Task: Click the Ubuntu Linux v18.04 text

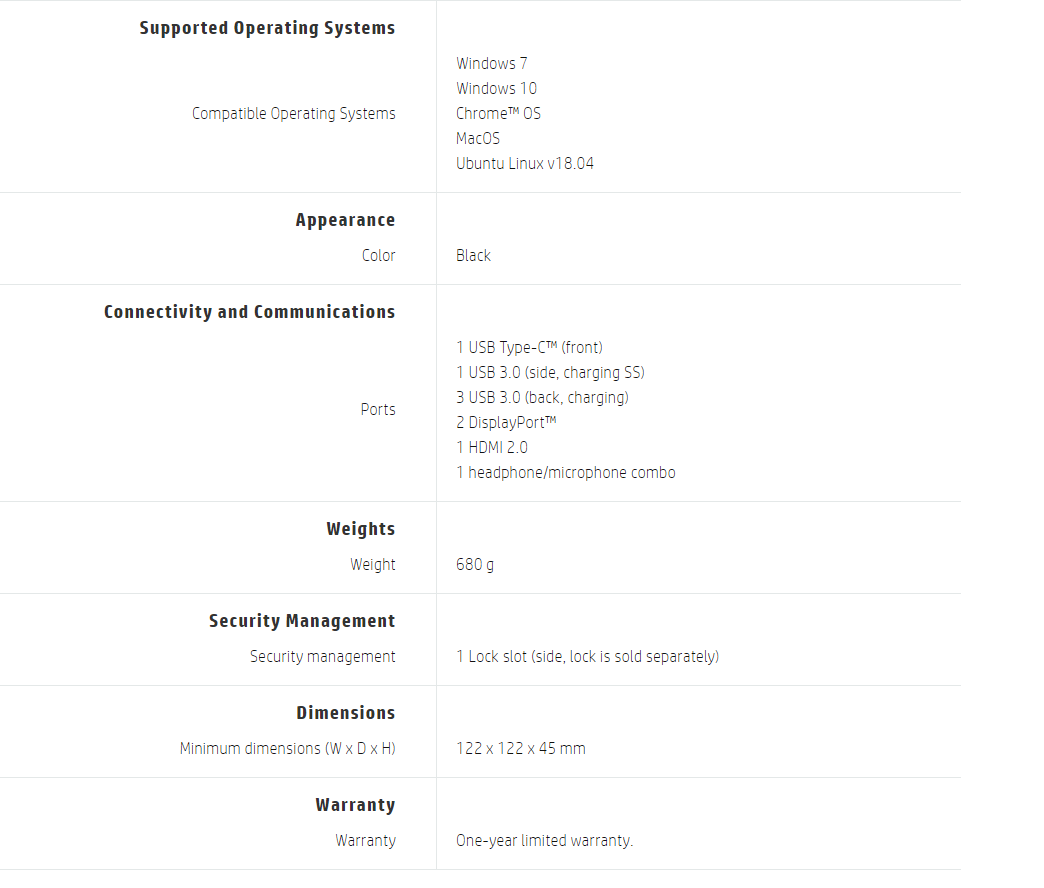Action: click(x=525, y=164)
